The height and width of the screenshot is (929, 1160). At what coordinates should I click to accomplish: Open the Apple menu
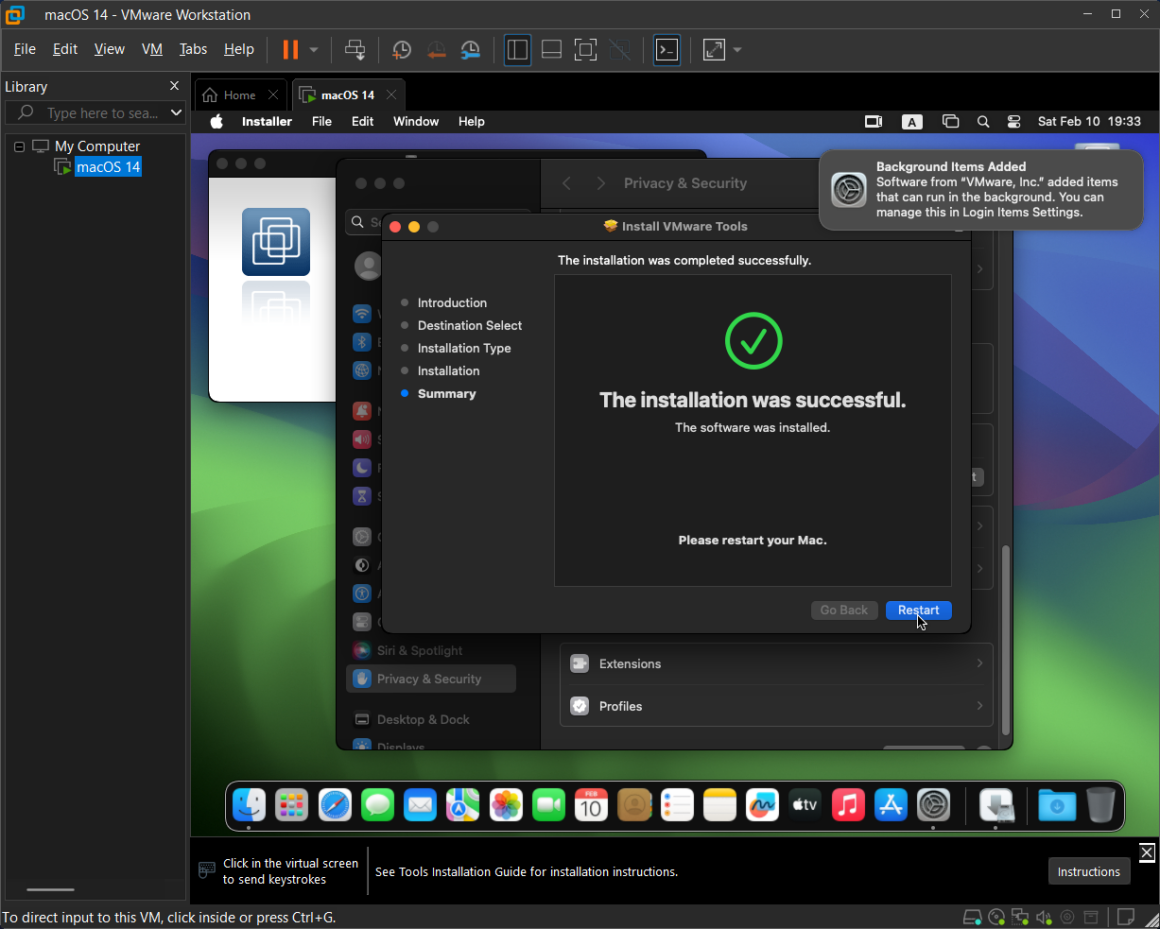[216, 121]
